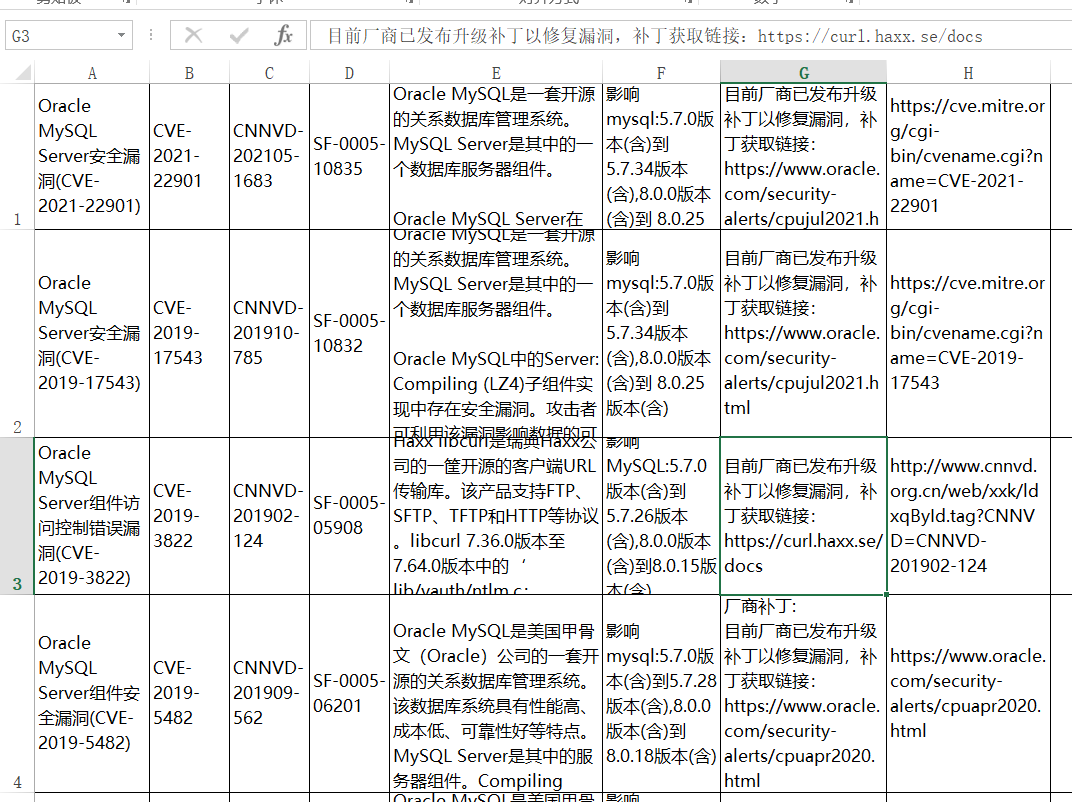Click H3 cell www.cnnvd.org.cn link

click(x=968, y=516)
